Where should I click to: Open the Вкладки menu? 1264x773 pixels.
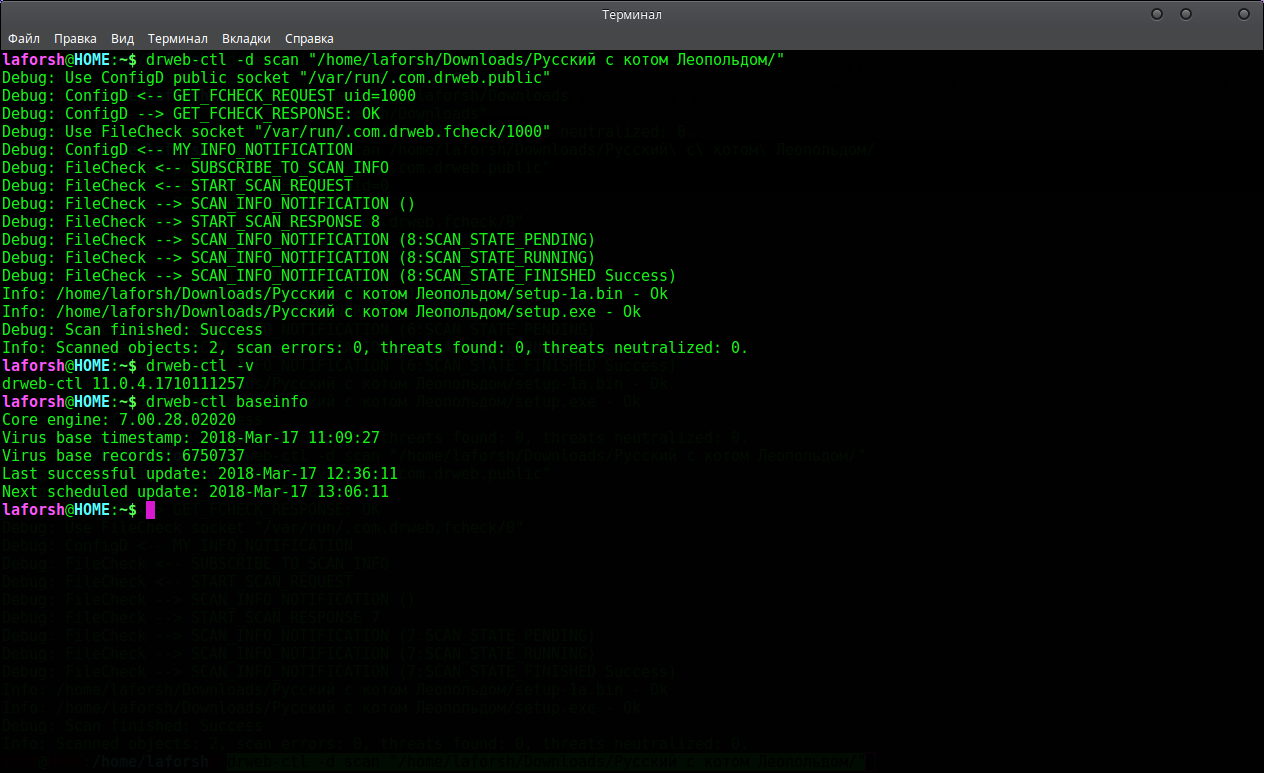[x=246, y=39]
